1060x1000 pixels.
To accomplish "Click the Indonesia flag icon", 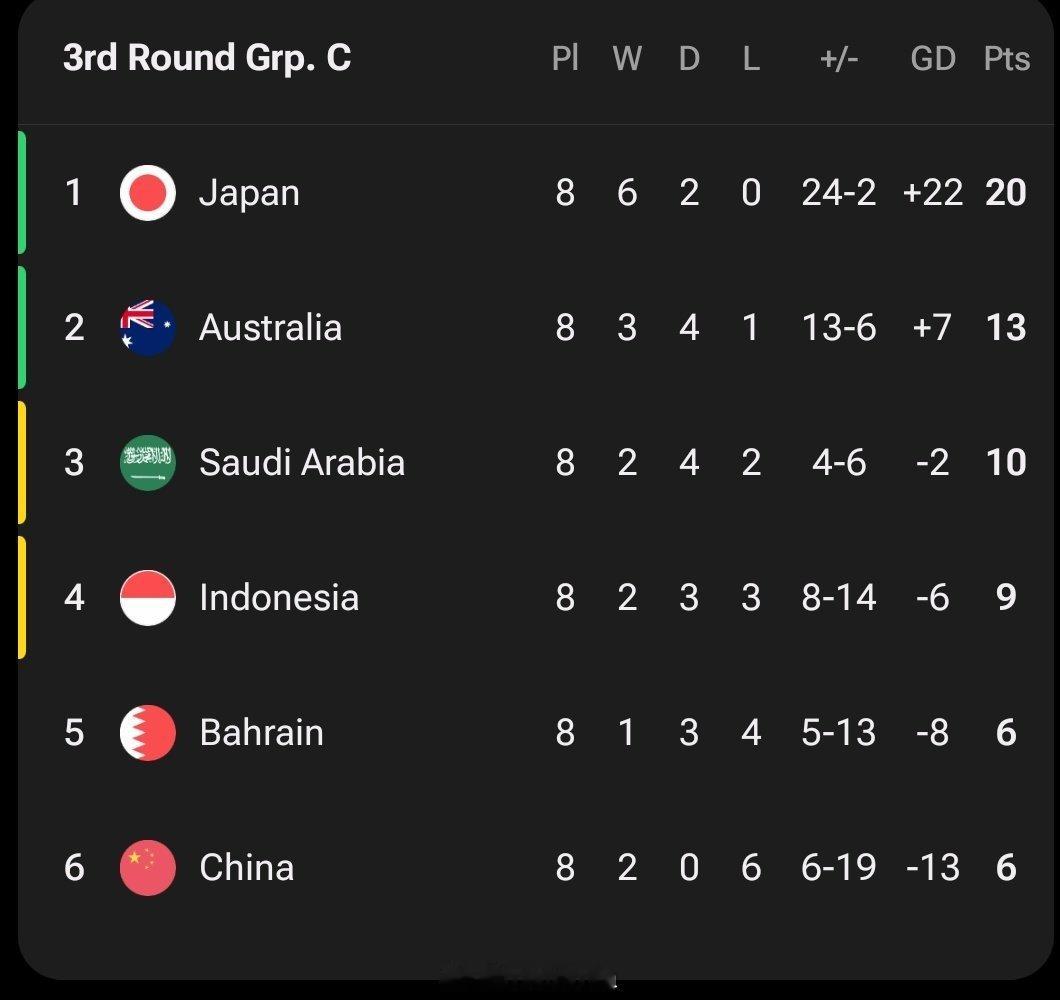I will point(147,598).
